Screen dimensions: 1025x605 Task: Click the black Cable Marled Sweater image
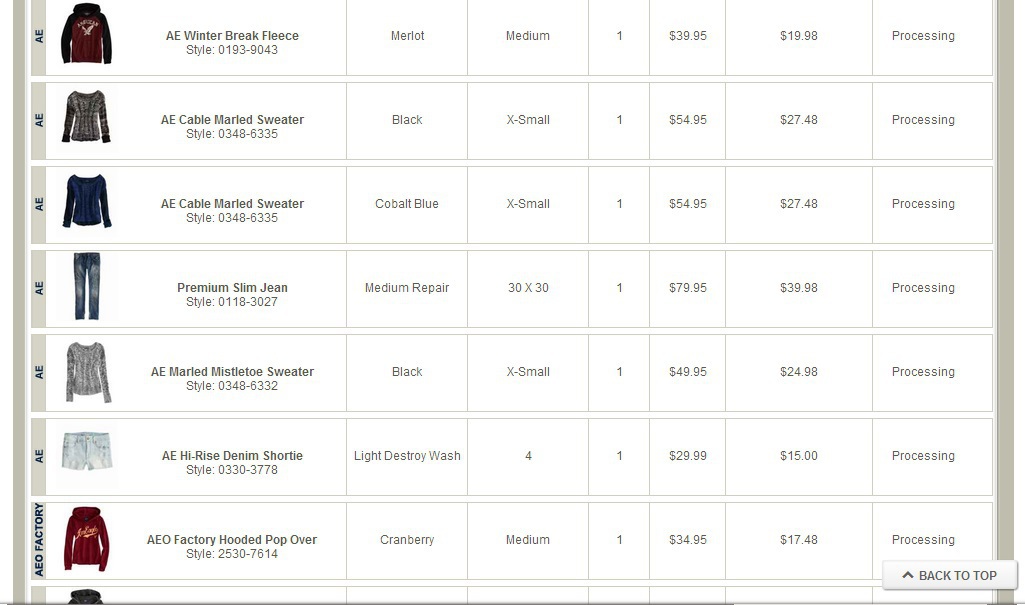[86, 118]
